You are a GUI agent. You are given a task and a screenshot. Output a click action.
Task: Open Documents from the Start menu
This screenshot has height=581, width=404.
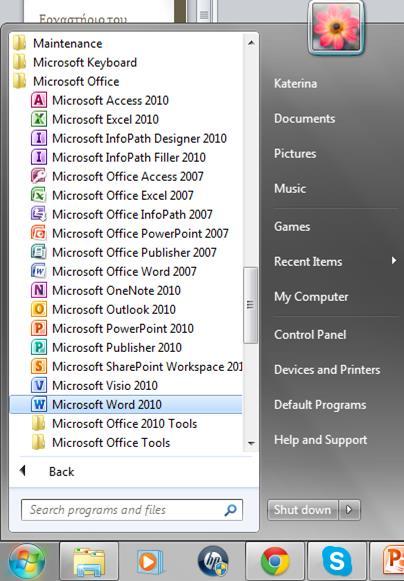tap(304, 119)
